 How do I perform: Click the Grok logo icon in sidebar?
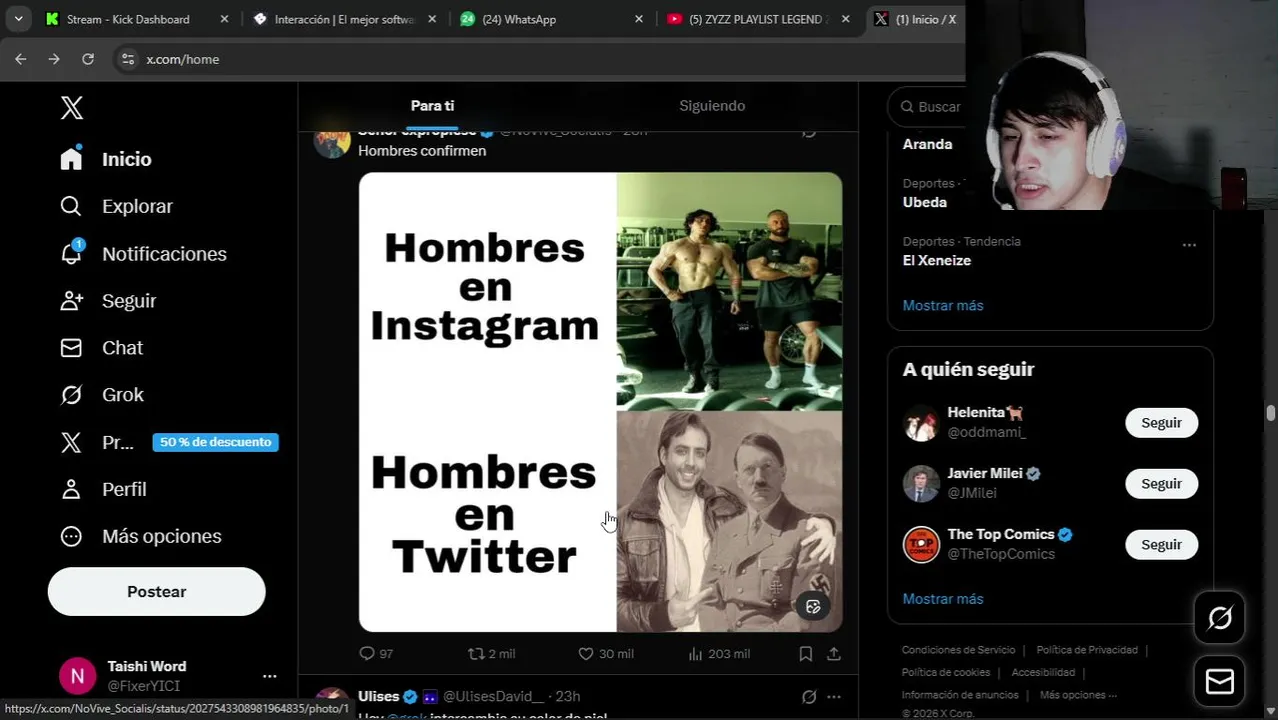click(x=71, y=395)
